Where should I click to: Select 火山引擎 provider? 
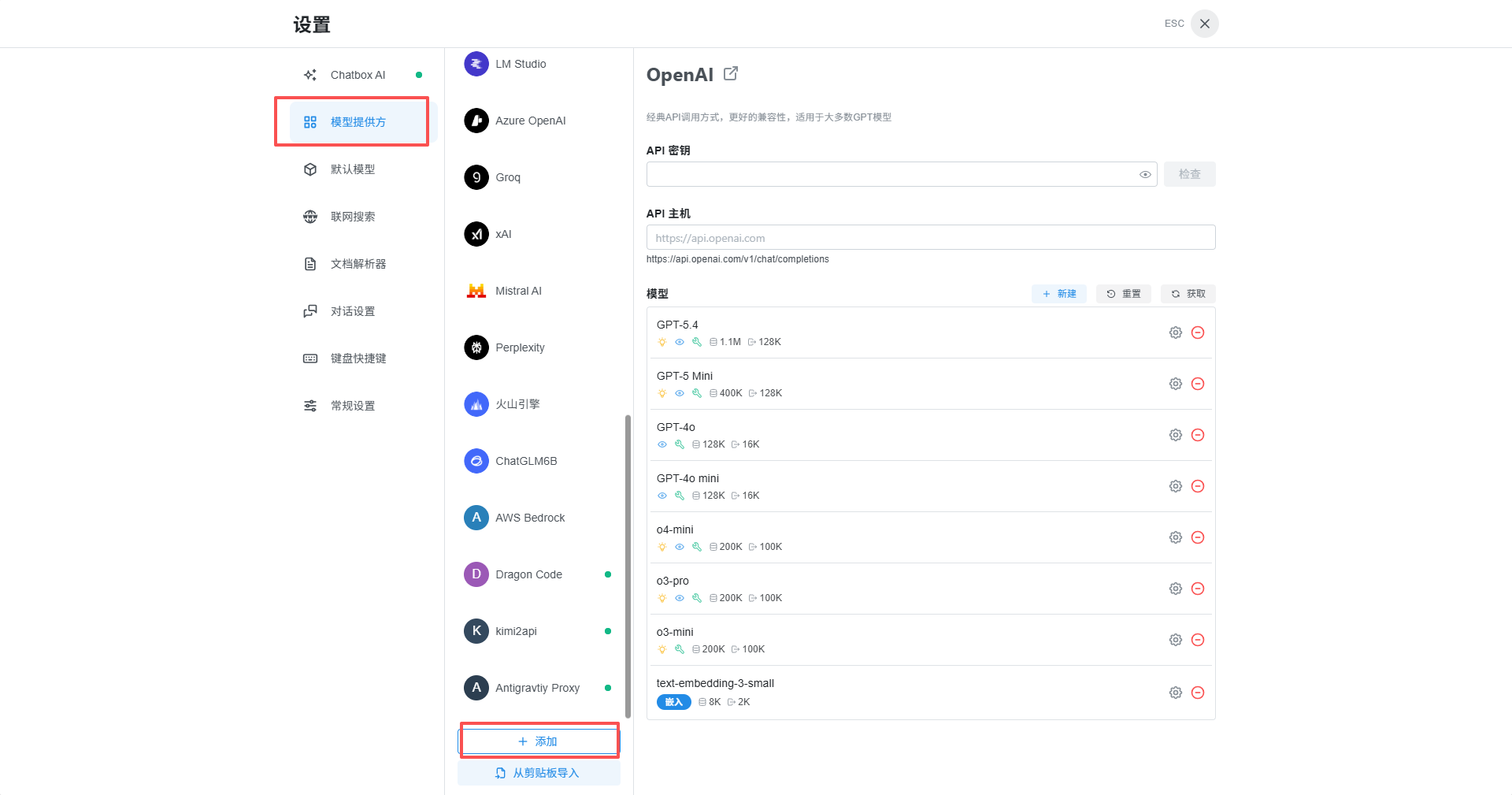(538, 404)
